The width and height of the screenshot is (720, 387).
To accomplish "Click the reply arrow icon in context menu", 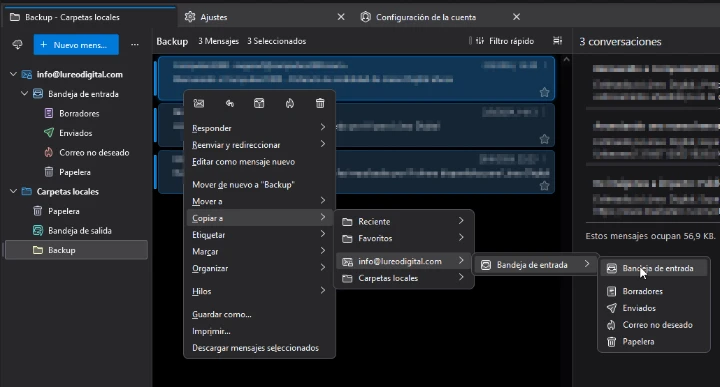I will 230,103.
